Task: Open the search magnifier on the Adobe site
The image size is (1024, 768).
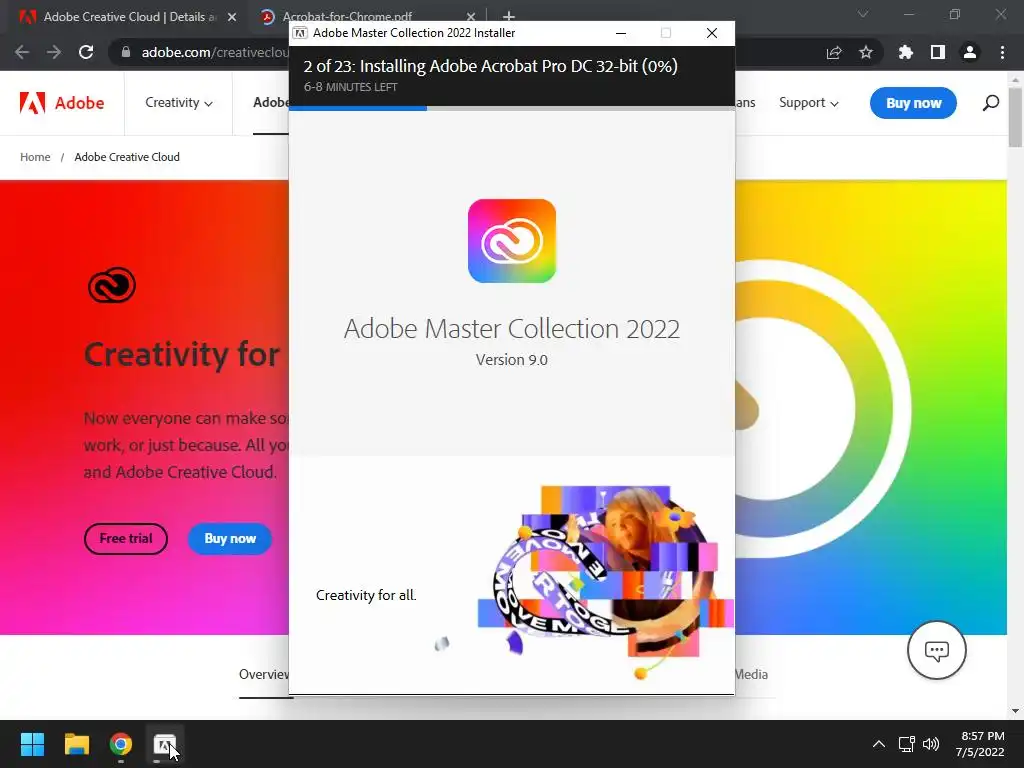Action: [990, 103]
